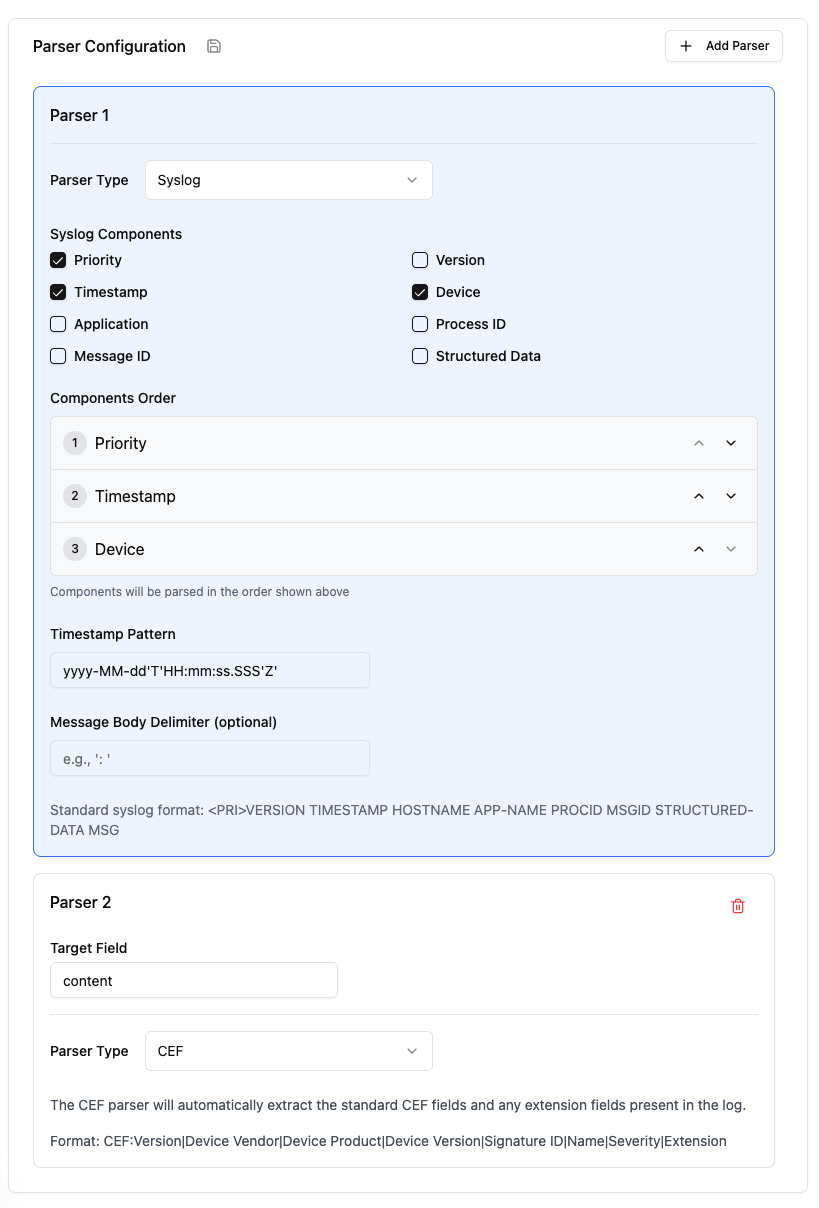This screenshot has height=1208, width=819.
Task: Tick the Application checkbox
Action: (x=58, y=324)
